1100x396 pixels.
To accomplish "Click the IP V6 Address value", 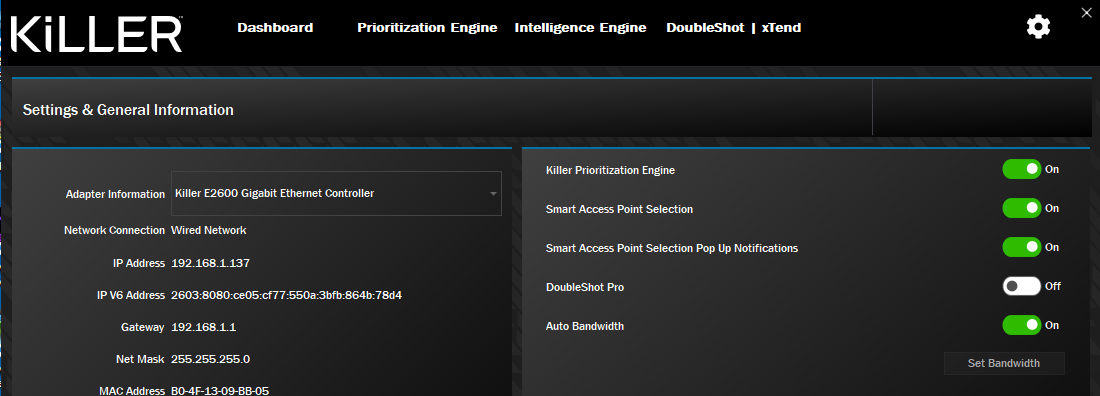I will [x=286, y=295].
